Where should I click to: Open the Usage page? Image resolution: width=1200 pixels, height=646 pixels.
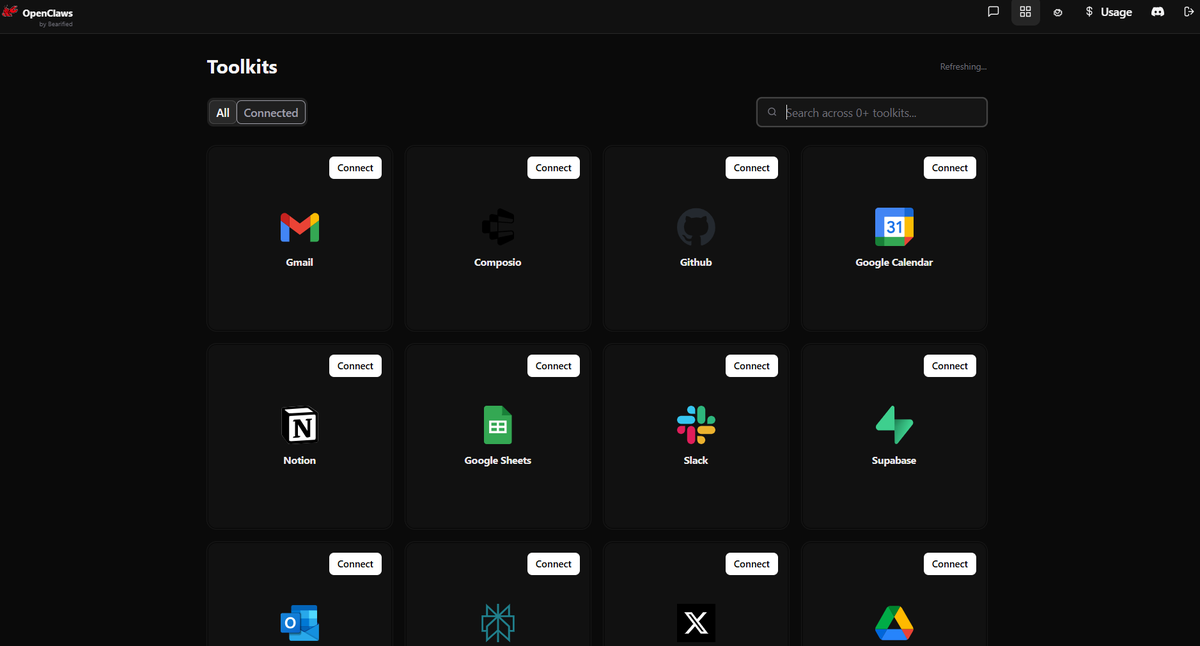(x=1109, y=12)
